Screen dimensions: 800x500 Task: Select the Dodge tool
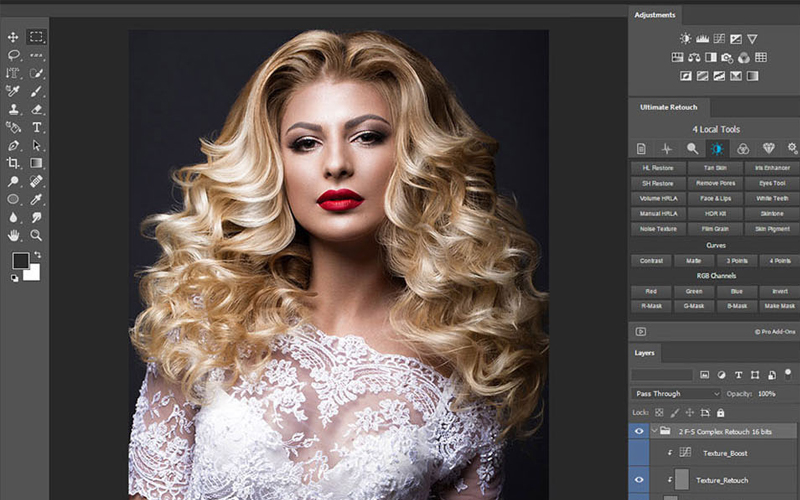[x=13, y=181]
